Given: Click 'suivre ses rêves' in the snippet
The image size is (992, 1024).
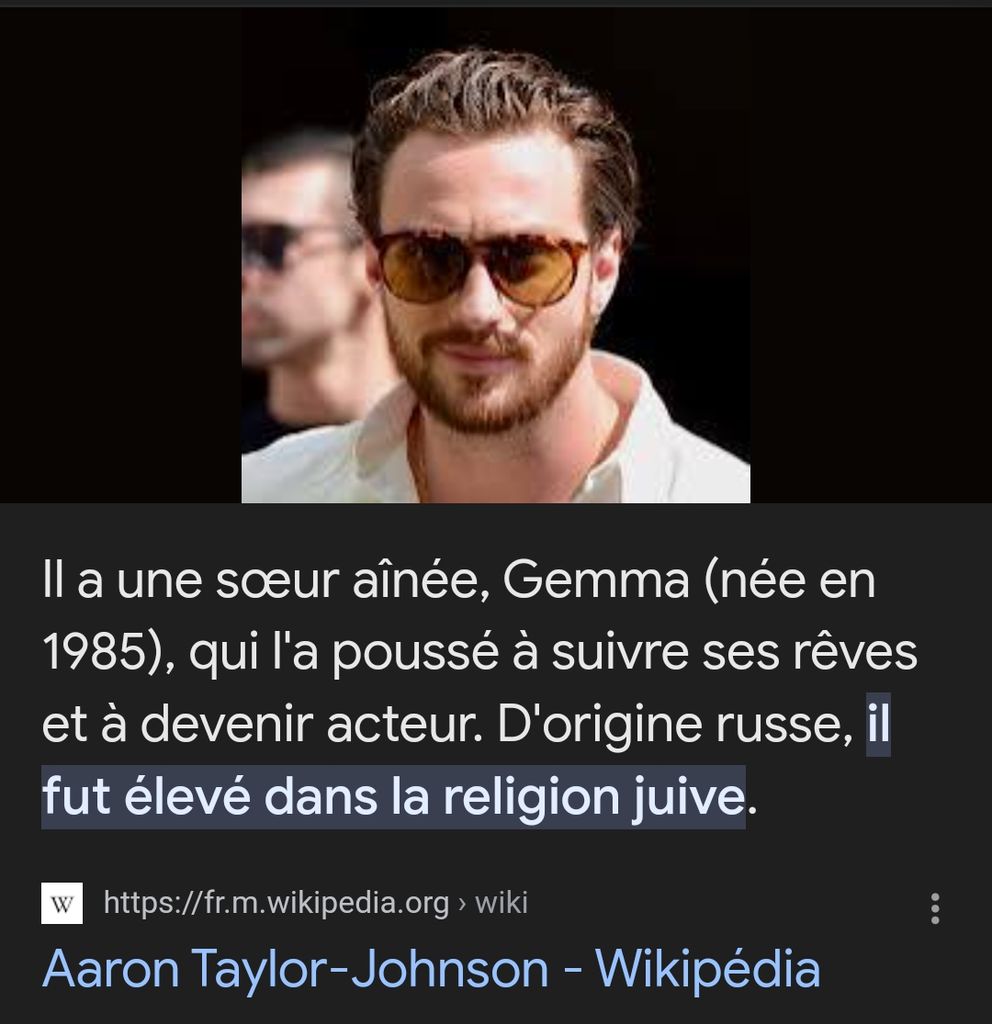Looking at the screenshot, I should click(735, 652).
